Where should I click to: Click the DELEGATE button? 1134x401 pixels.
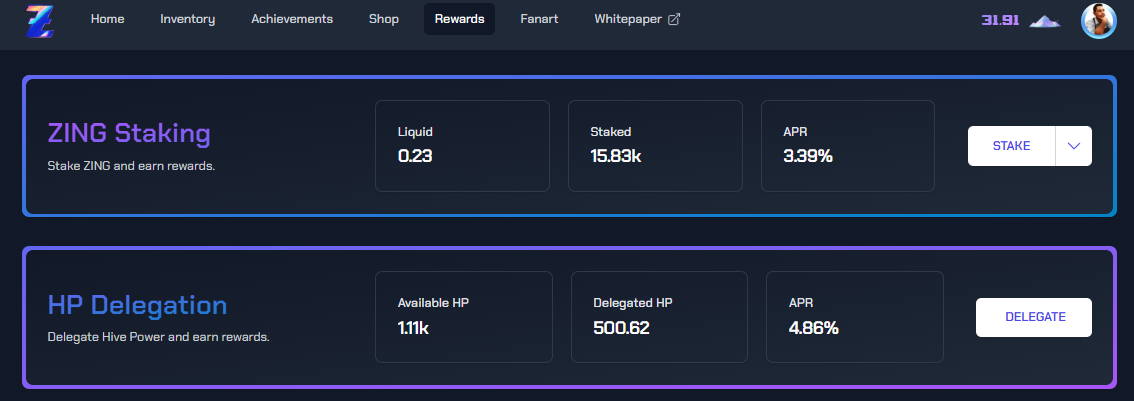coord(1034,317)
